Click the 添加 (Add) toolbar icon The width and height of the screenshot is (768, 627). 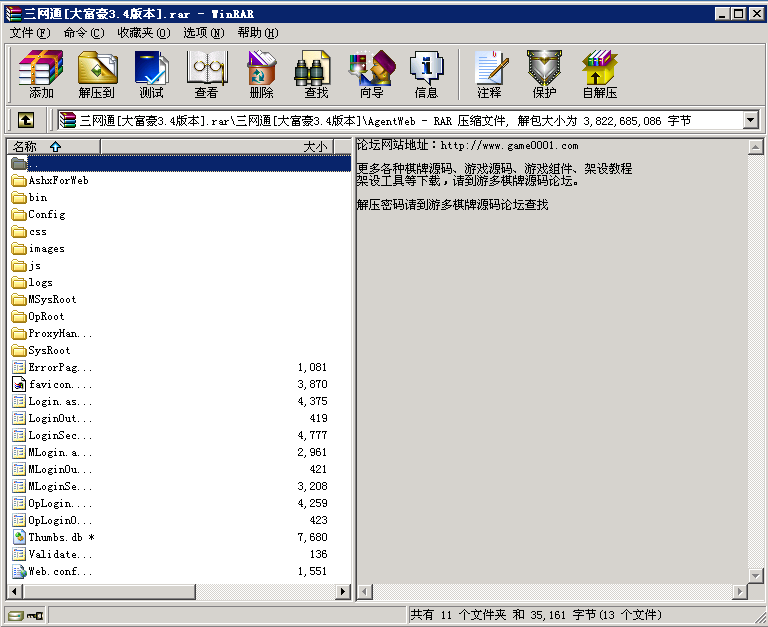pos(41,75)
